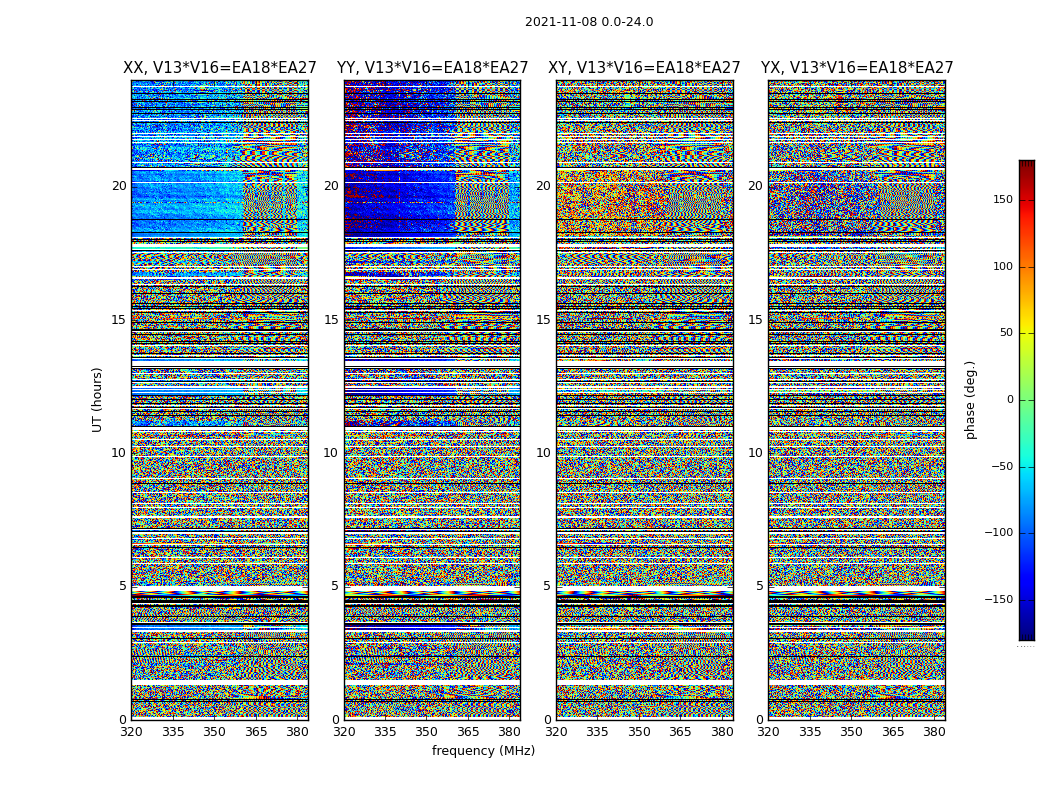
Task: Click inside the YX phase waterfall plot
Action: click(x=857, y=400)
